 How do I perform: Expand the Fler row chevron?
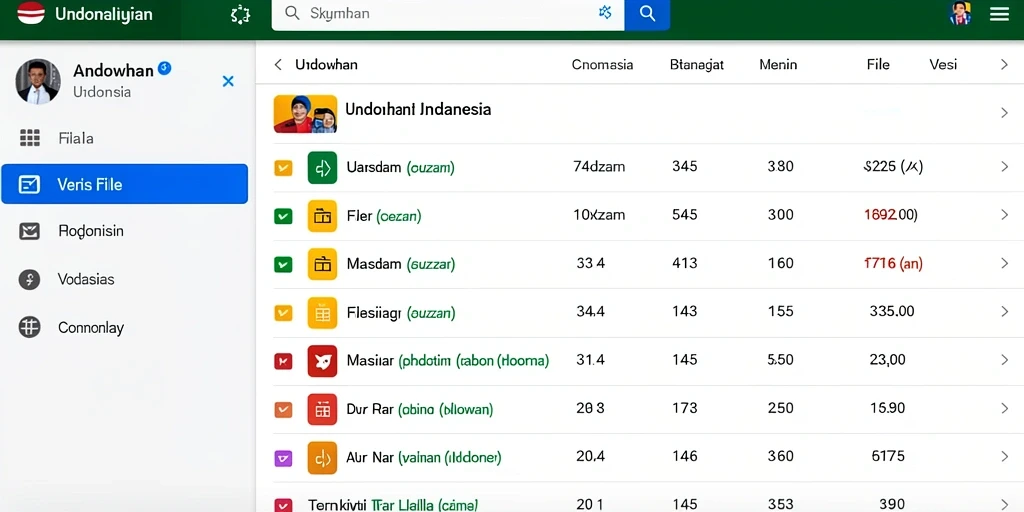click(1004, 215)
